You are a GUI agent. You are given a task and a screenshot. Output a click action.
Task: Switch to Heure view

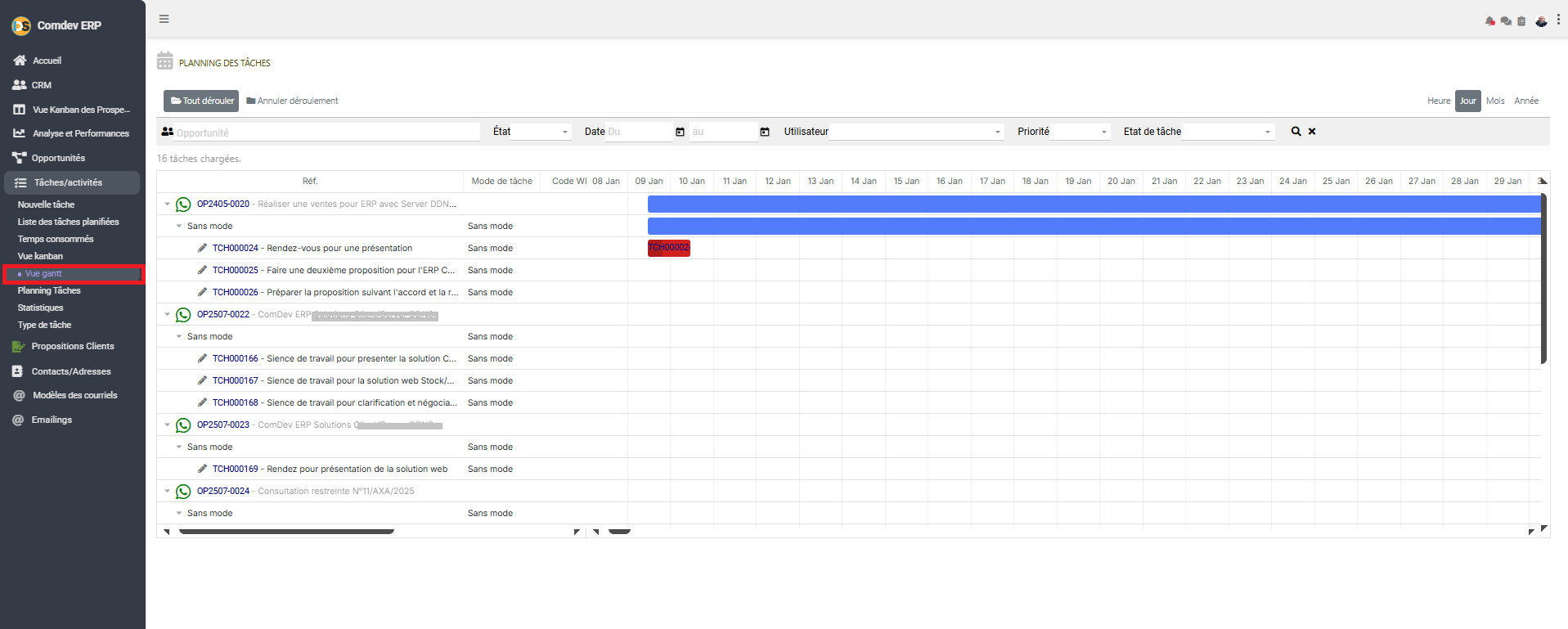pos(1439,101)
